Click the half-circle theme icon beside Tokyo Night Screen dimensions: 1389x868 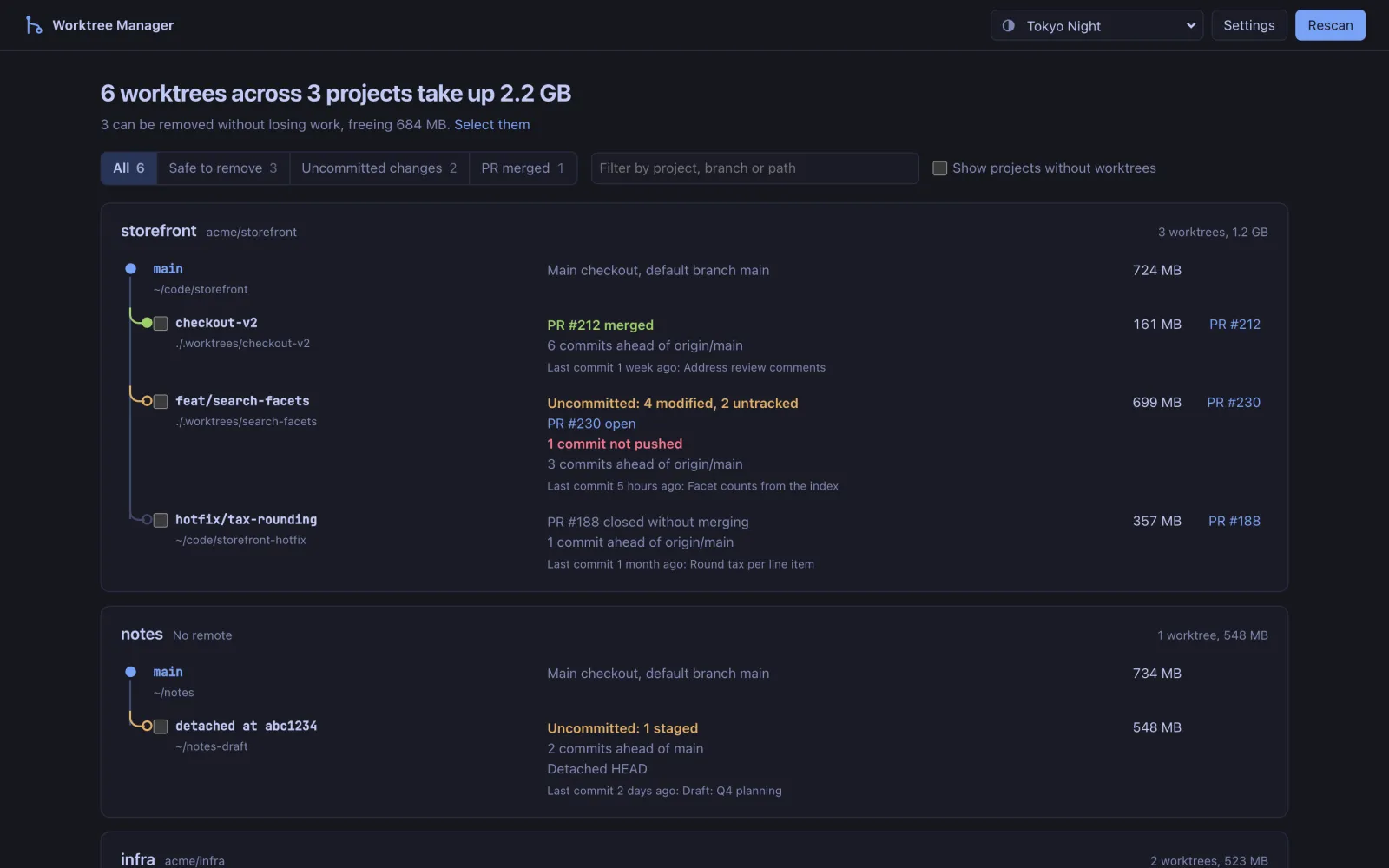point(1008,25)
